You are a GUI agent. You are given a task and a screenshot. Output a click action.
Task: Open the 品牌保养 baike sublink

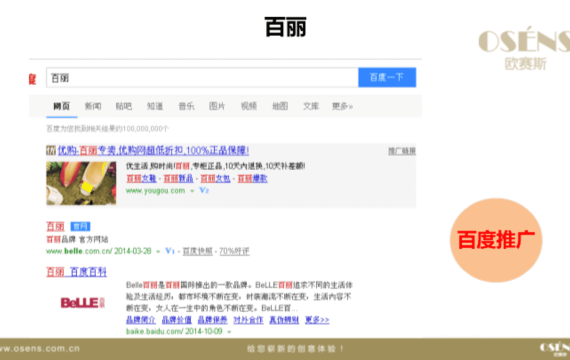pyautogui.click(x=212, y=320)
